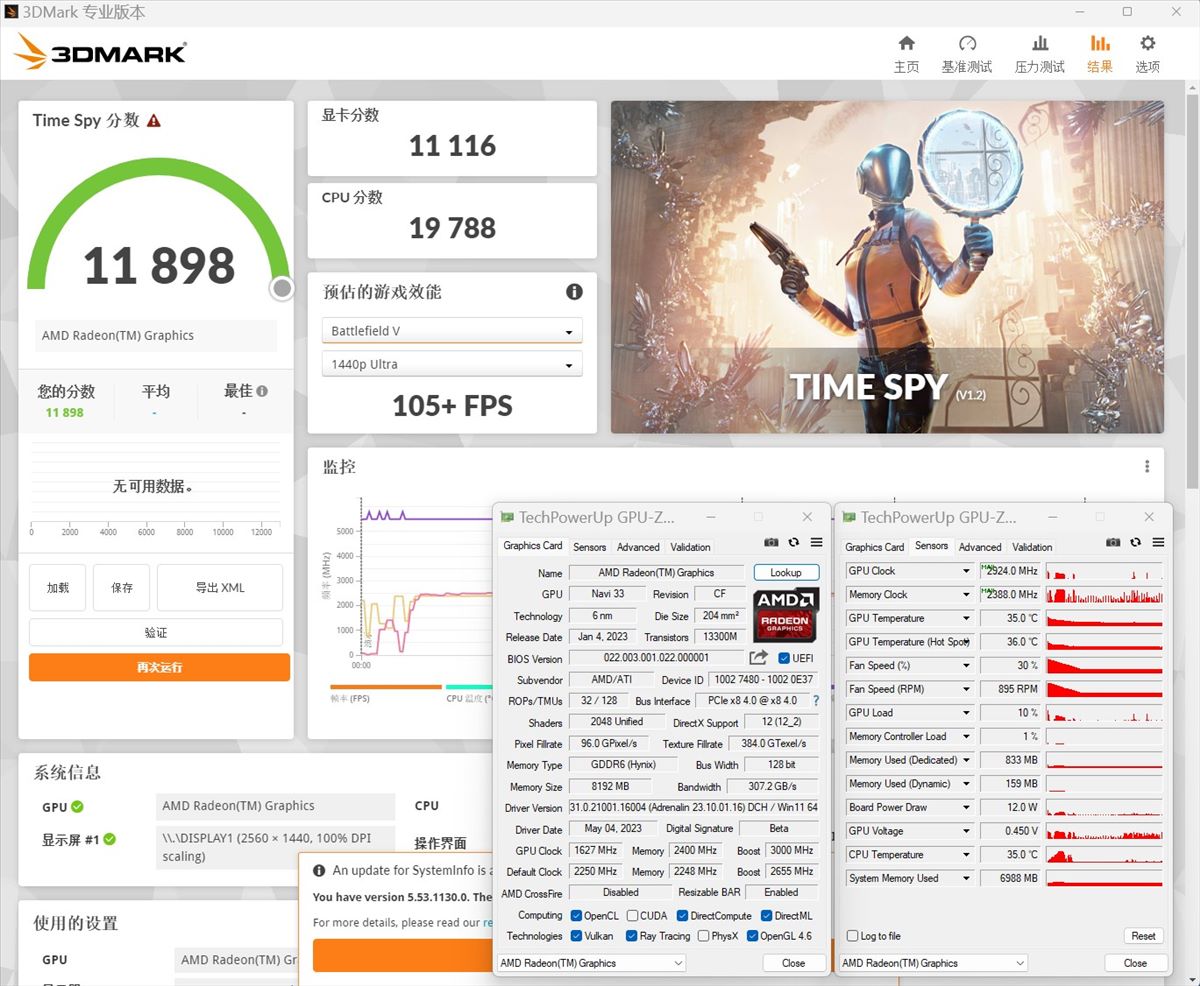
Task: Switch to 压力测试 stress test section
Action: coord(1039,52)
